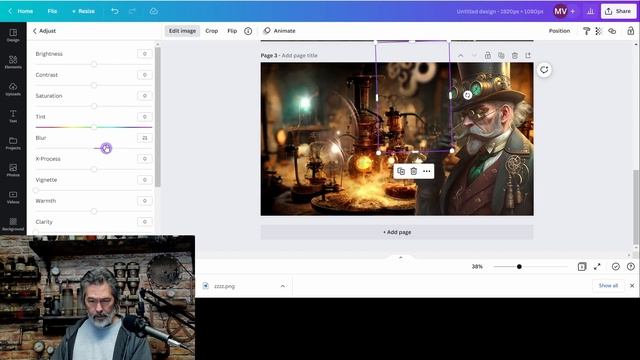The height and width of the screenshot is (360, 640).
Task: Delete the selected element from floating toolbar
Action: tap(413, 171)
